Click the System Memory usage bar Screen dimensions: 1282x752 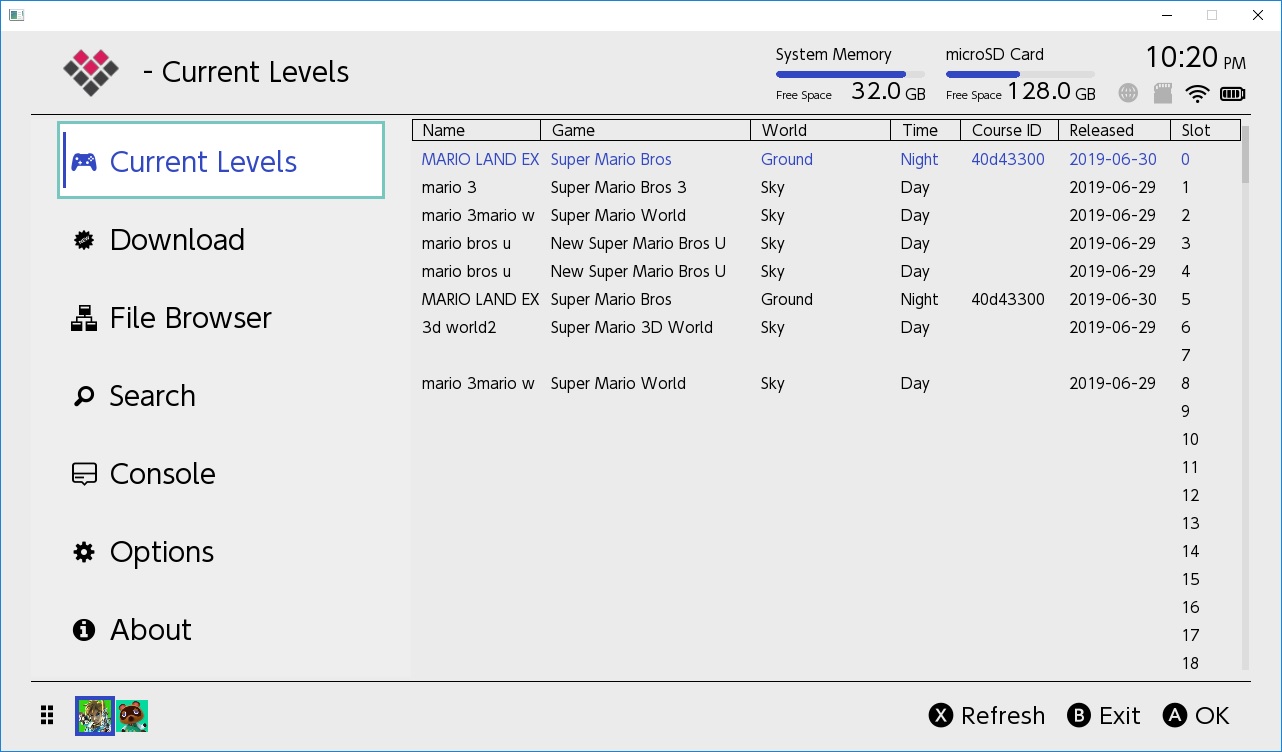pyautogui.click(x=850, y=74)
